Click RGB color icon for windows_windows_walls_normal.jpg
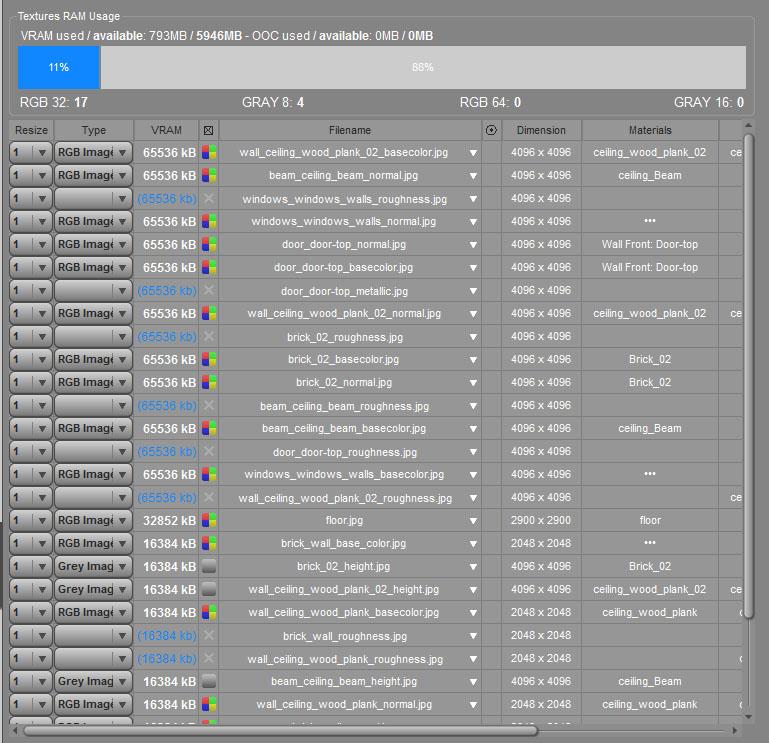 pyautogui.click(x=209, y=222)
